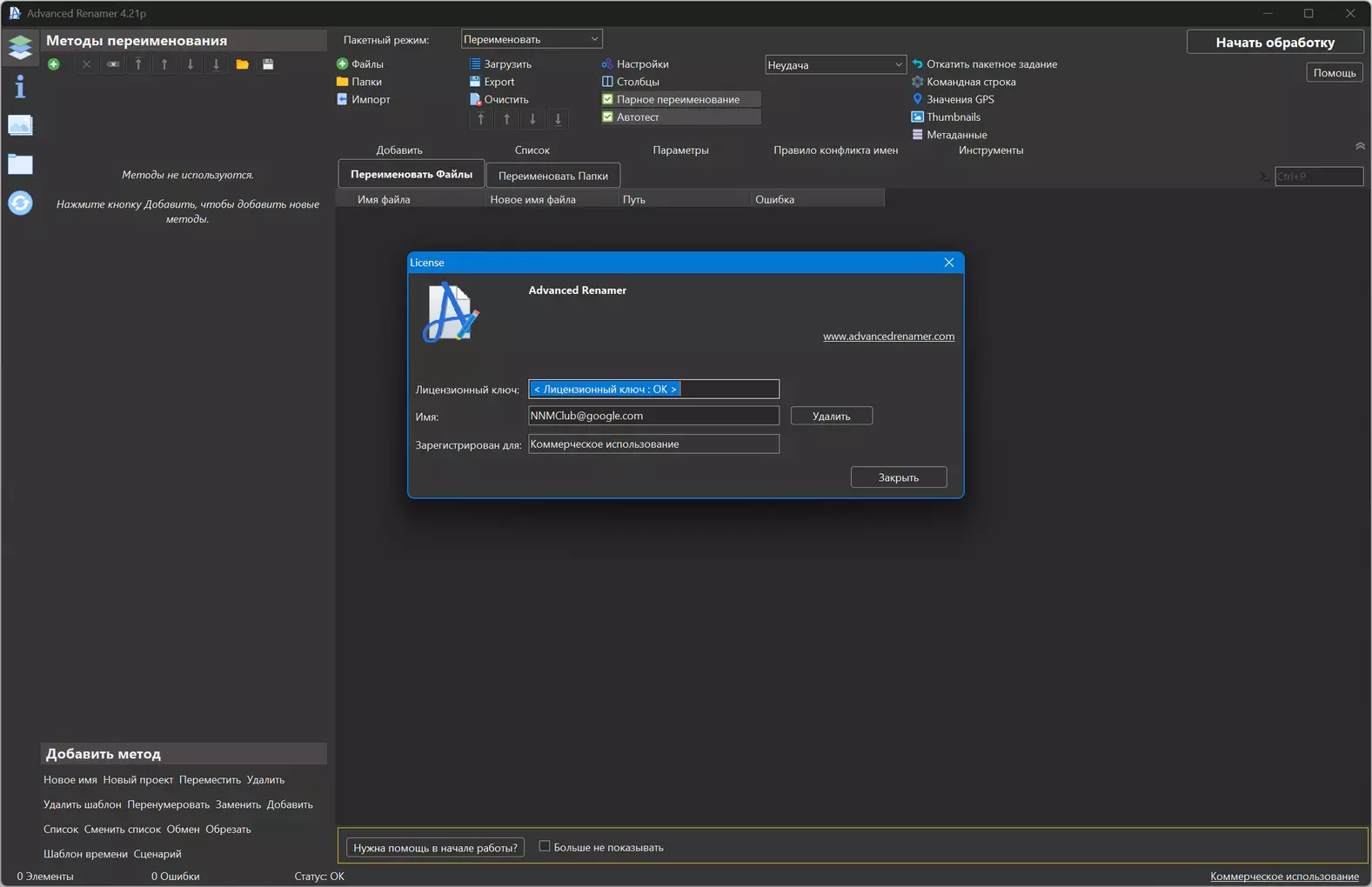This screenshot has width=1372, height=887.
Task: Collapse the ribbon with the double-chevron
Action: (x=1360, y=146)
